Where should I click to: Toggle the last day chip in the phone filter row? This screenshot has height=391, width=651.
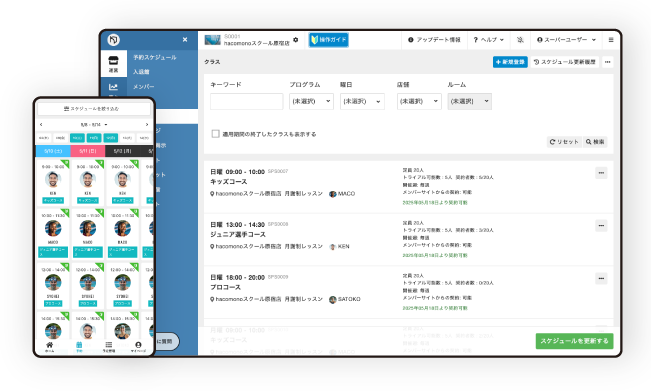(x=144, y=138)
